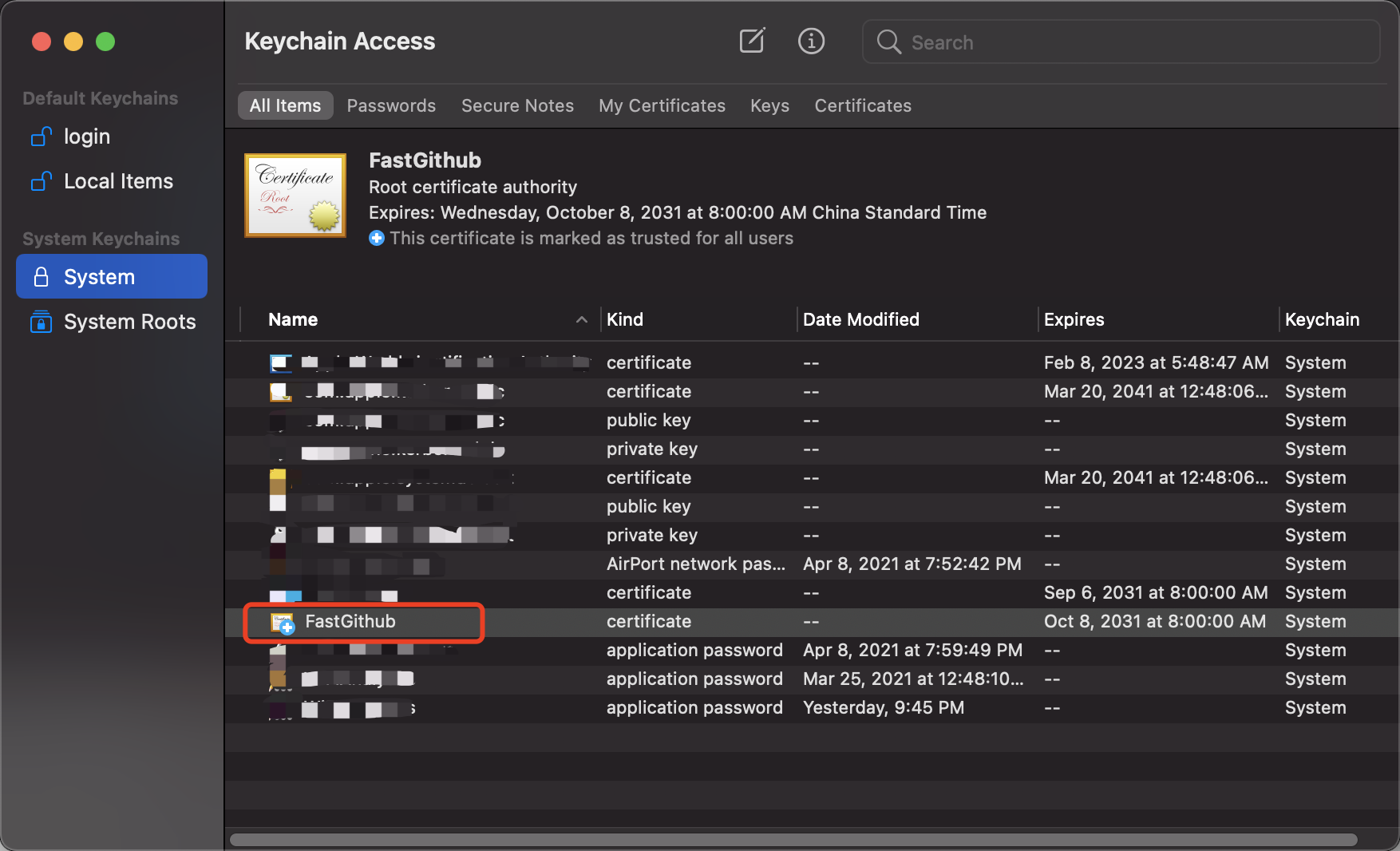
Task: Sort list by Kind column header
Action: tap(625, 320)
